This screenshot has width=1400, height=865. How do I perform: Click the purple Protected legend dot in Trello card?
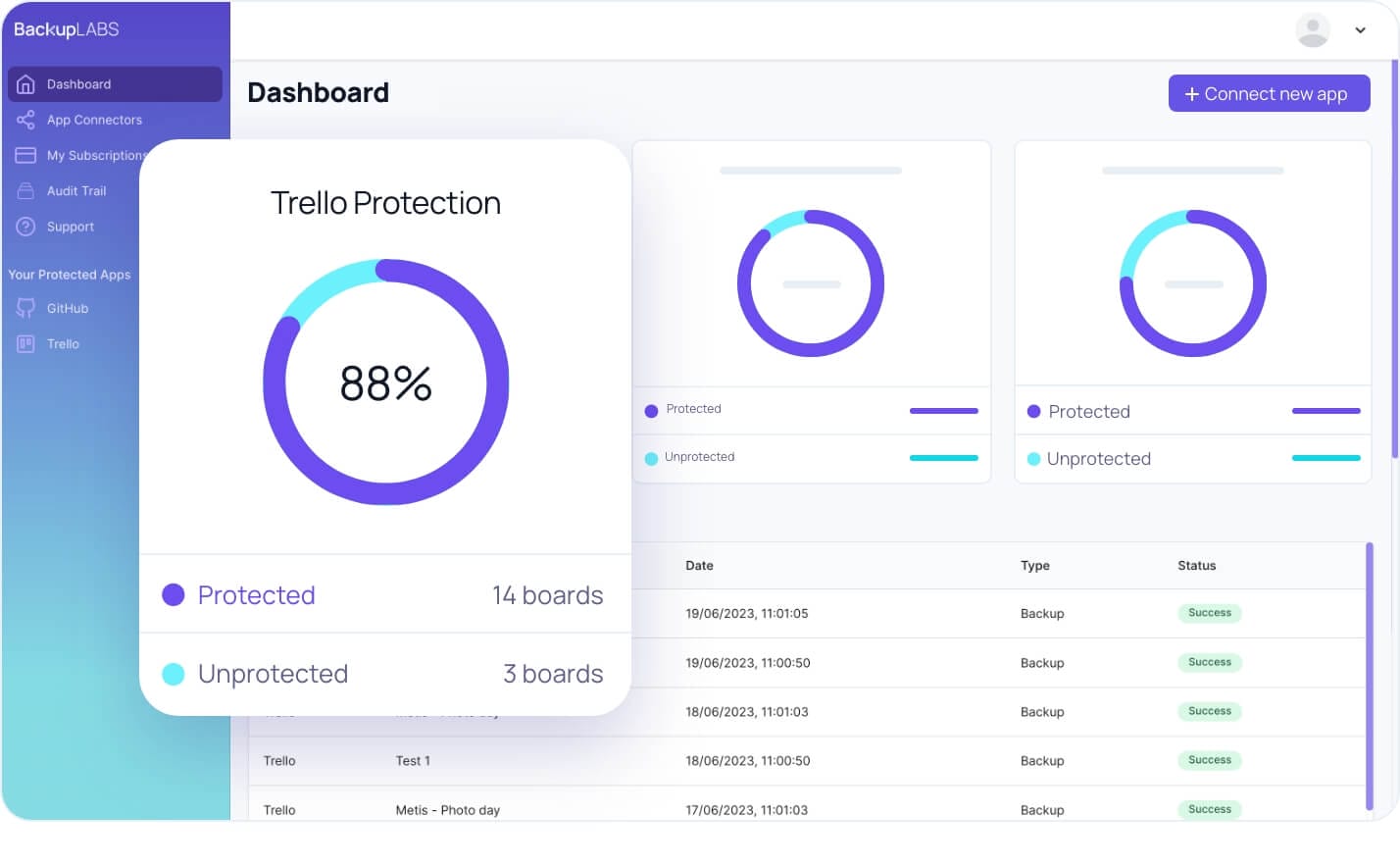(174, 594)
